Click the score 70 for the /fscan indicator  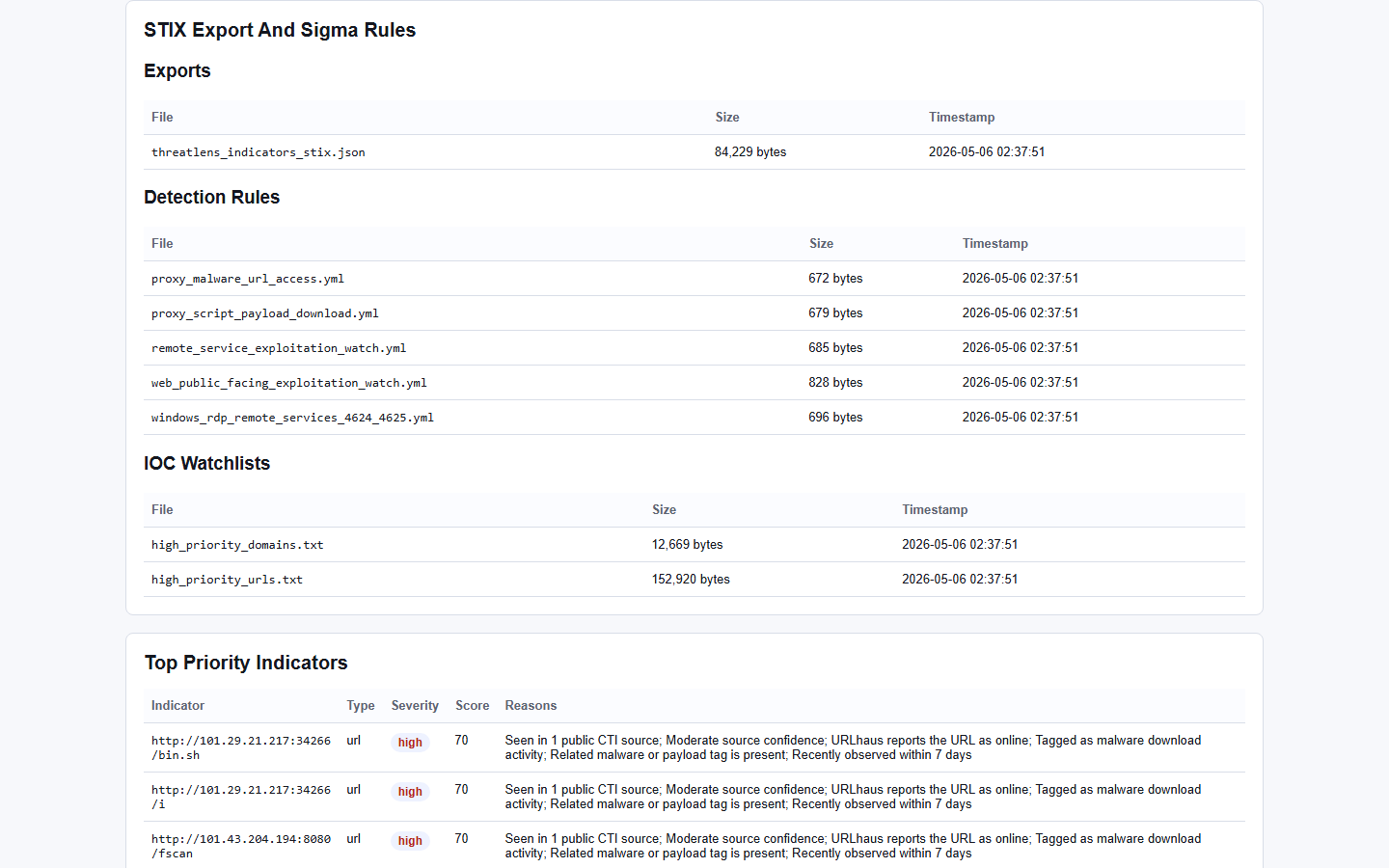tap(462, 839)
